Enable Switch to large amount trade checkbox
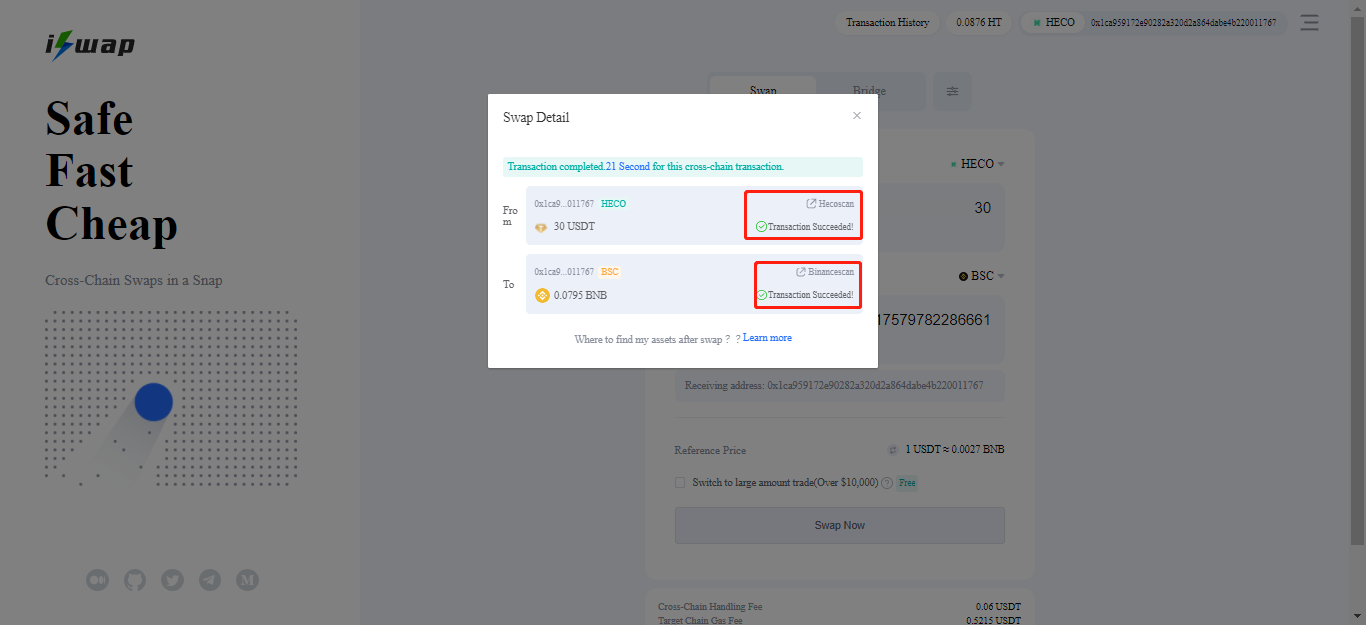The height and width of the screenshot is (625, 1366). (x=681, y=482)
